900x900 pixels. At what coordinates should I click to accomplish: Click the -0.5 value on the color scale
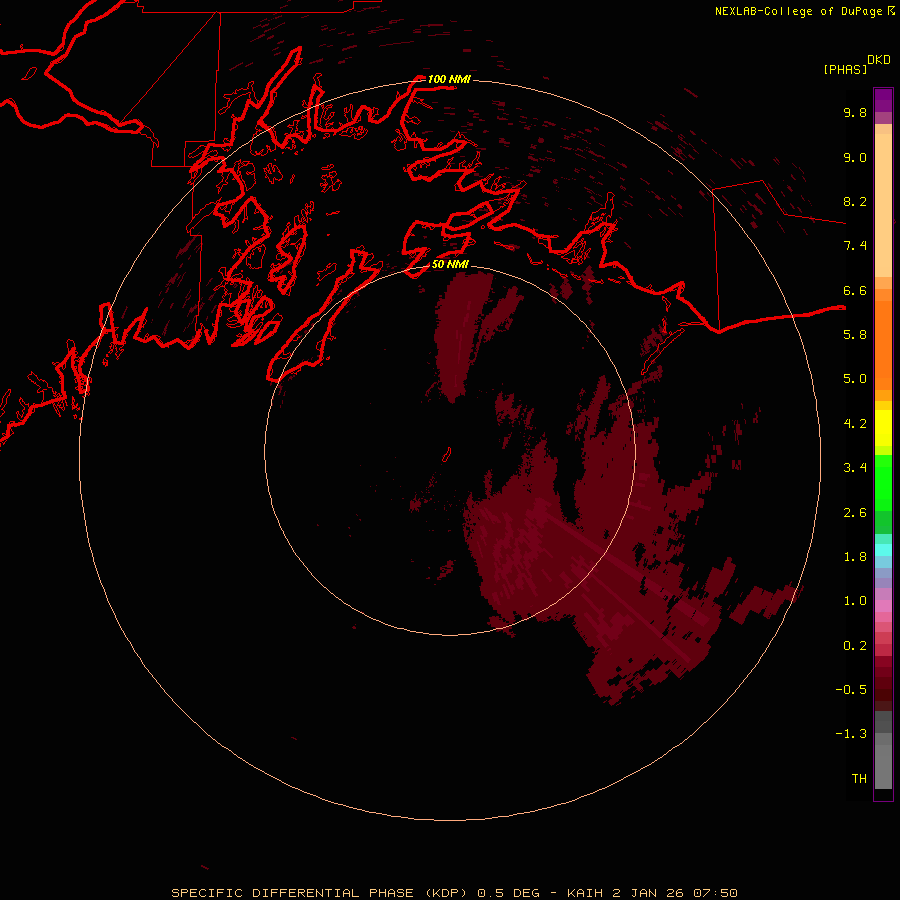click(x=851, y=690)
